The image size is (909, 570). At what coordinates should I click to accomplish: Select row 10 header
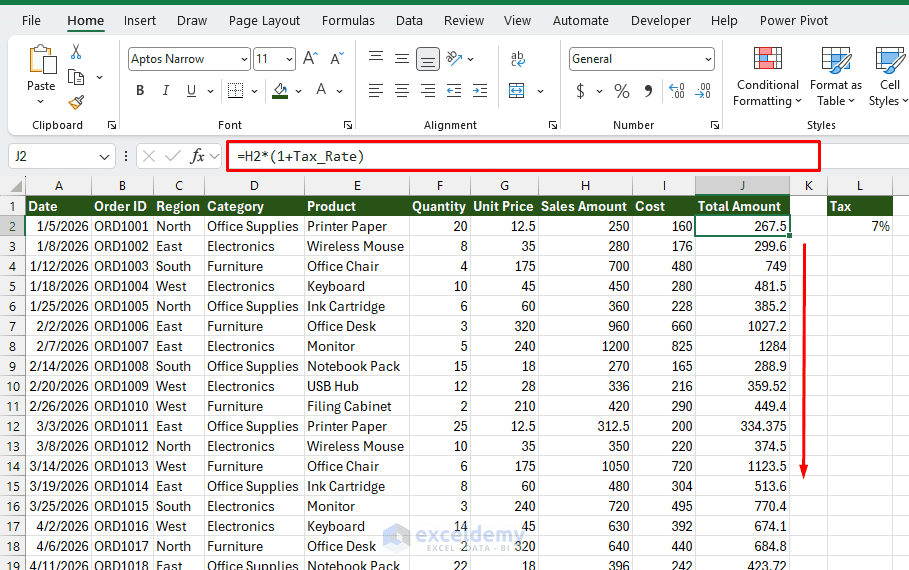pos(13,386)
